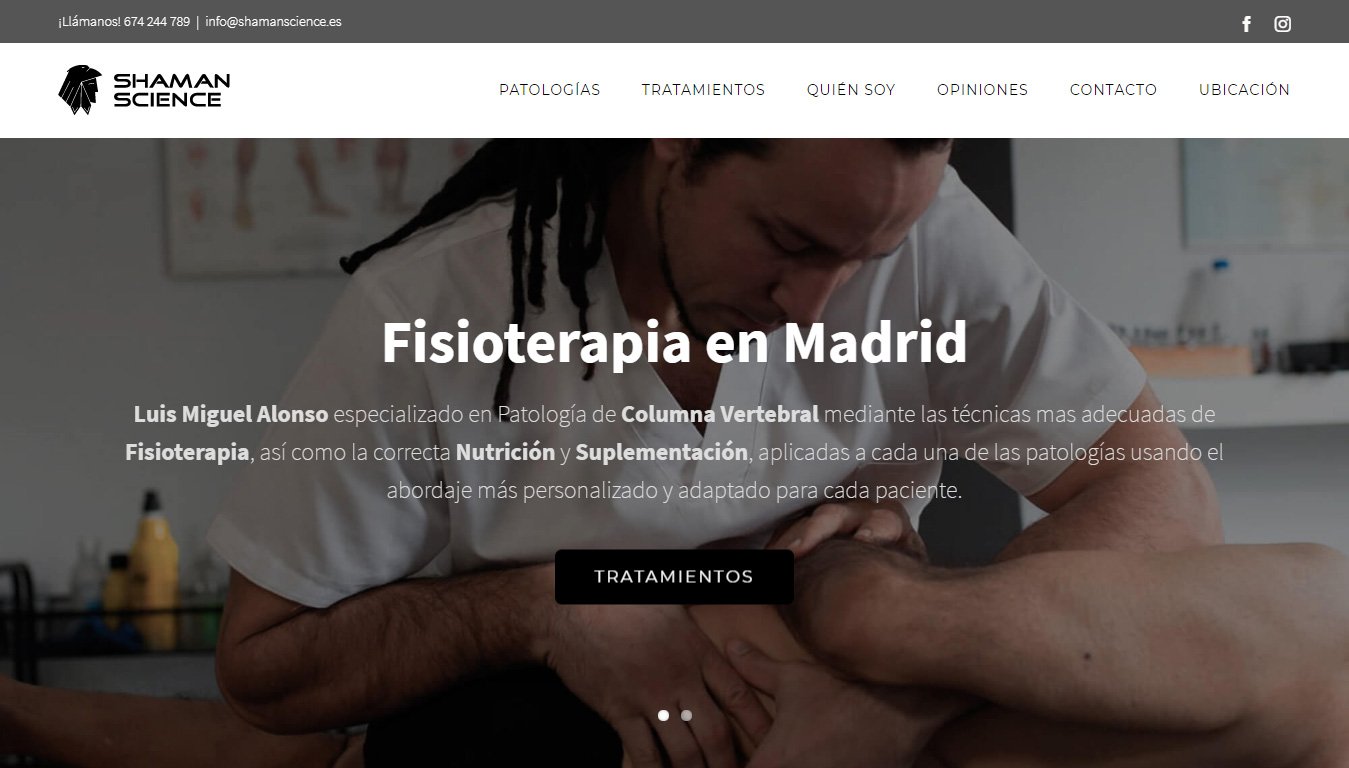
Task: Open the PATOLOGÍAS menu item
Action: coord(550,90)
